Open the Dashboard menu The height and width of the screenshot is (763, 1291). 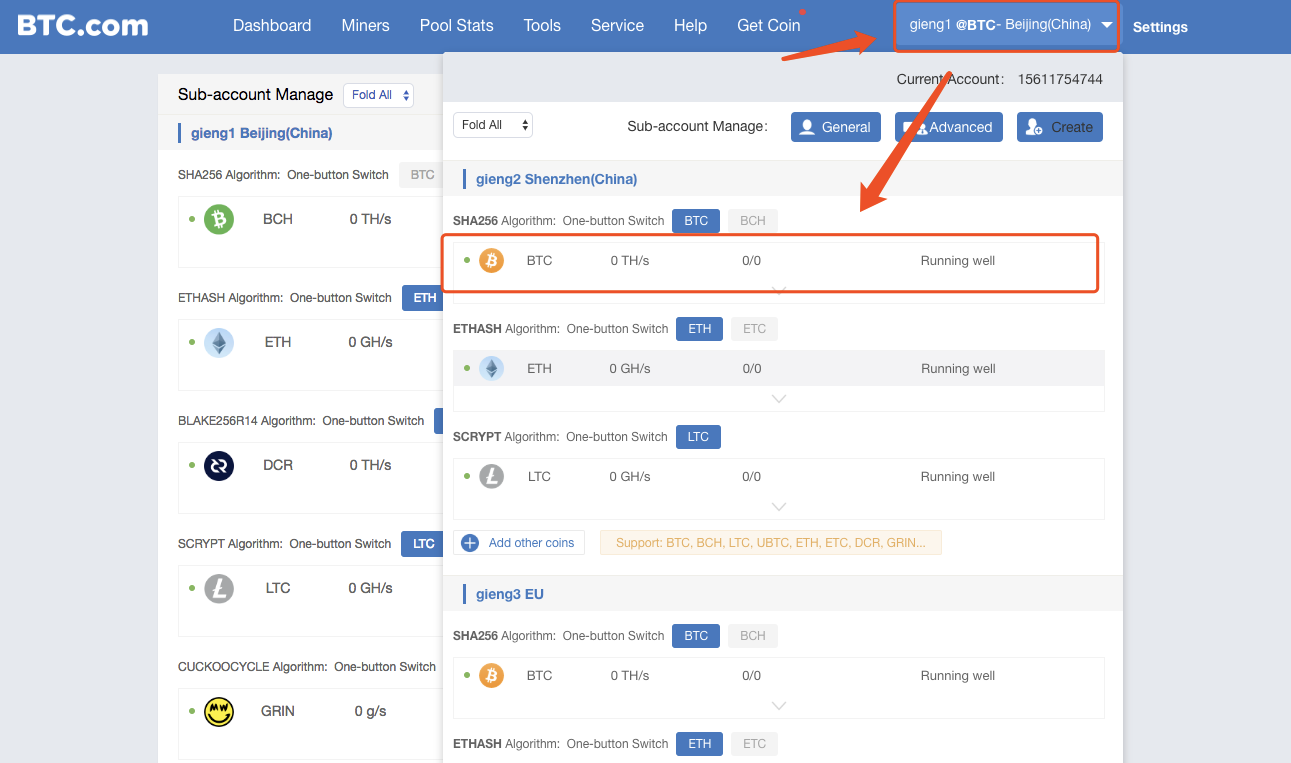point(272,26)
